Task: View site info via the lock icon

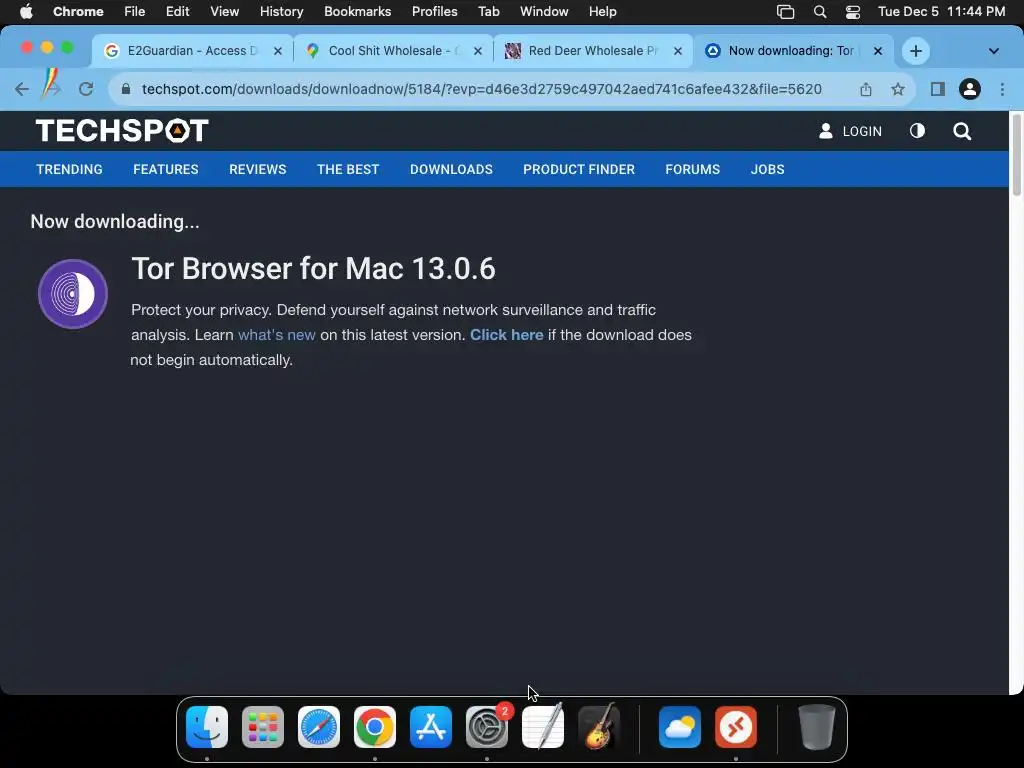Action: (126, 89)
